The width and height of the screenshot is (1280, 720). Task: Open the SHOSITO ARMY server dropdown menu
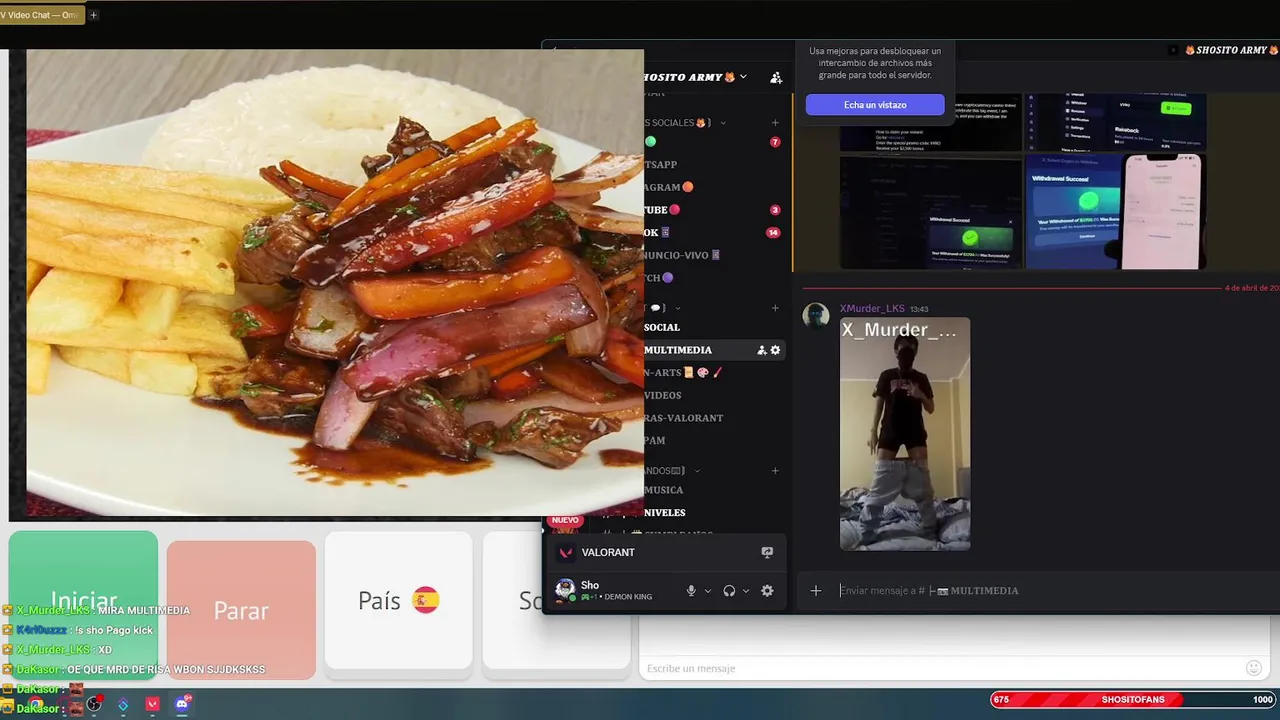(743, 77)
